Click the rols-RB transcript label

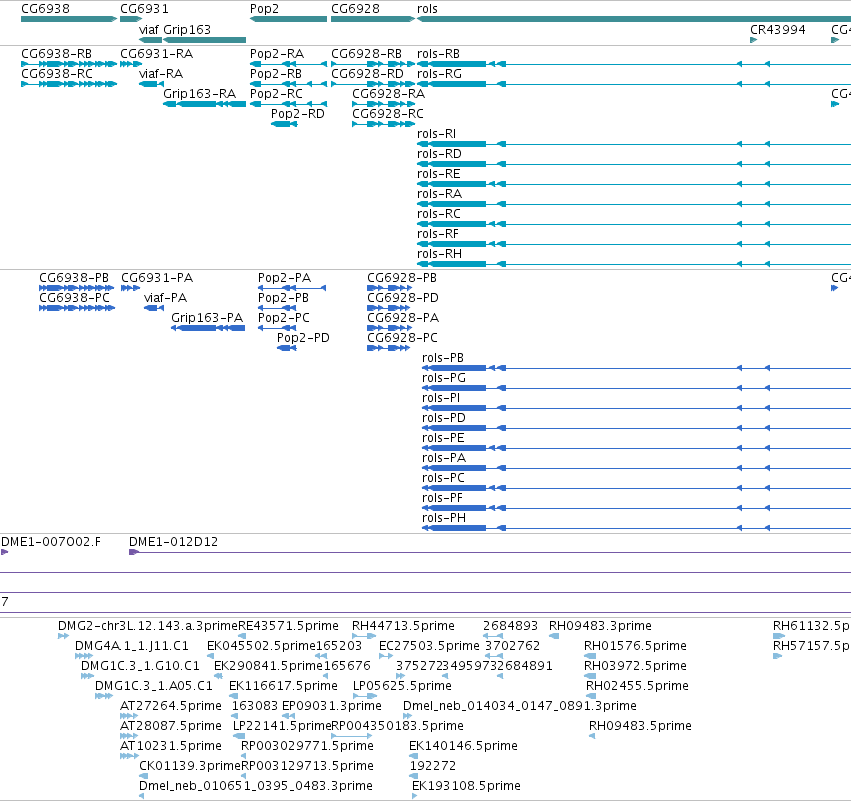tap(438, 54)
